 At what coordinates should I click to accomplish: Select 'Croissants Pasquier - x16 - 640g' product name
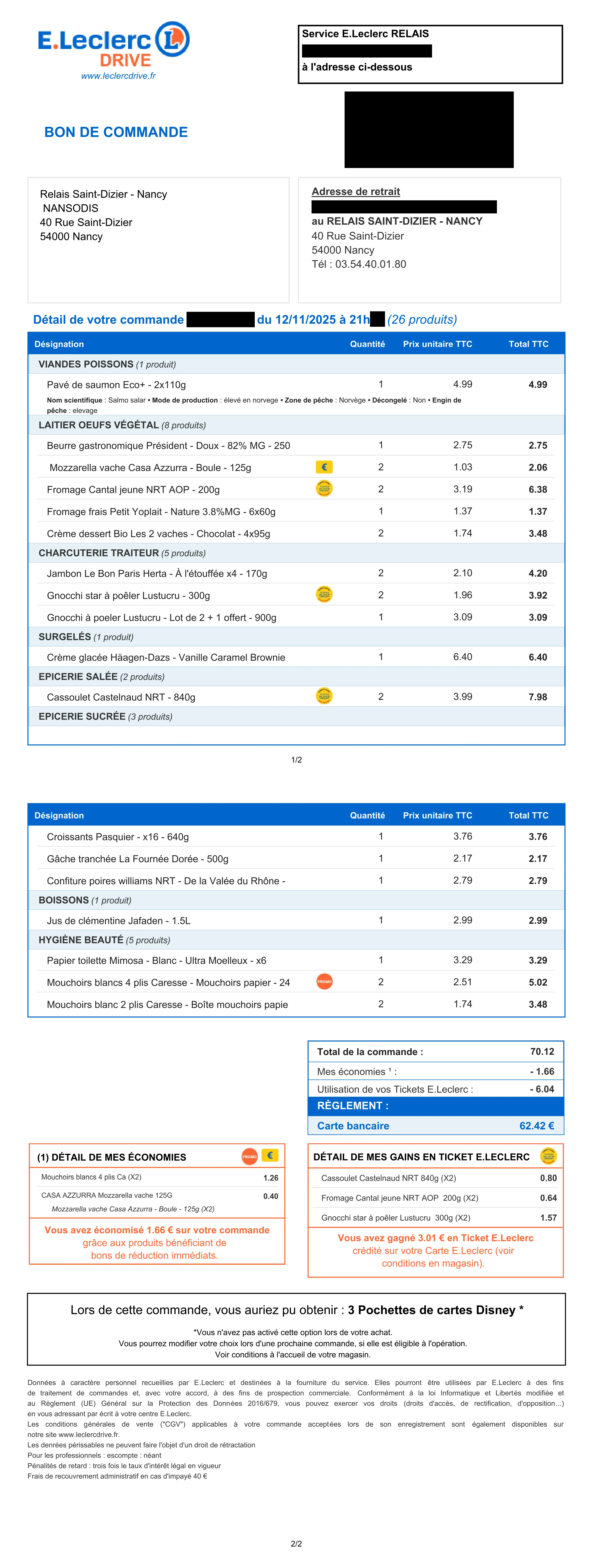118,837
